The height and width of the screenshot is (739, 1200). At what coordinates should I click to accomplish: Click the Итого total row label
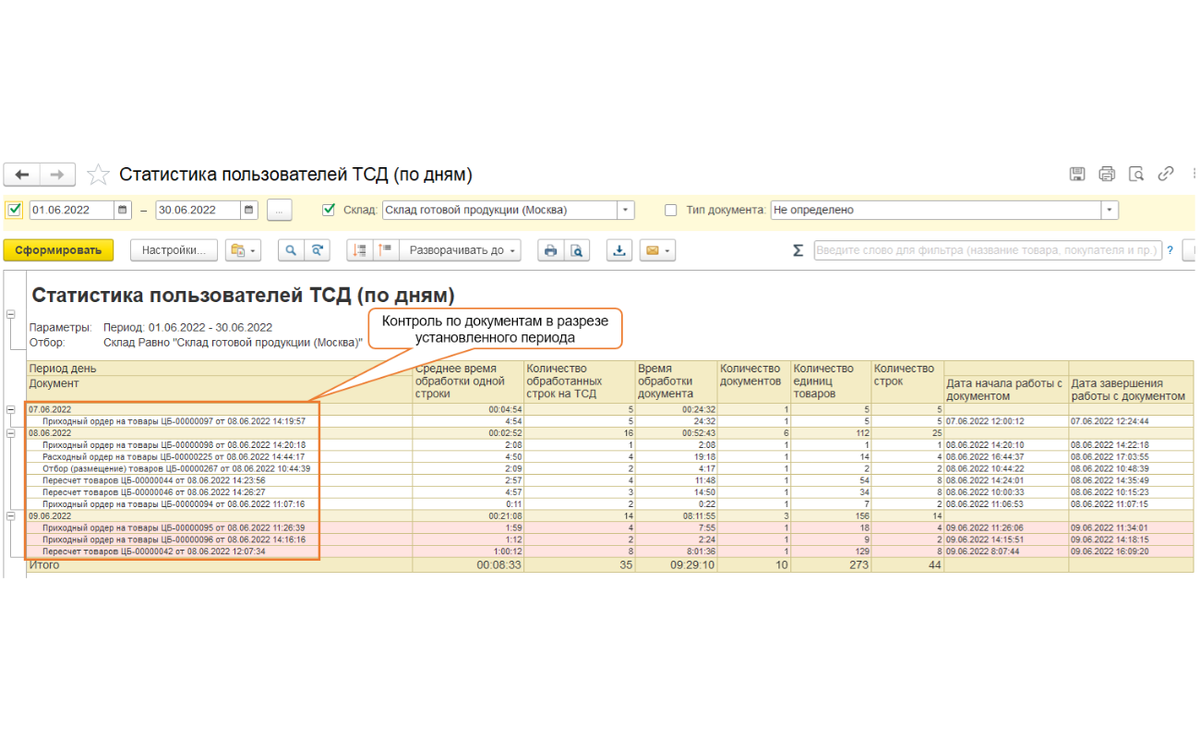(x=44, y=565)
